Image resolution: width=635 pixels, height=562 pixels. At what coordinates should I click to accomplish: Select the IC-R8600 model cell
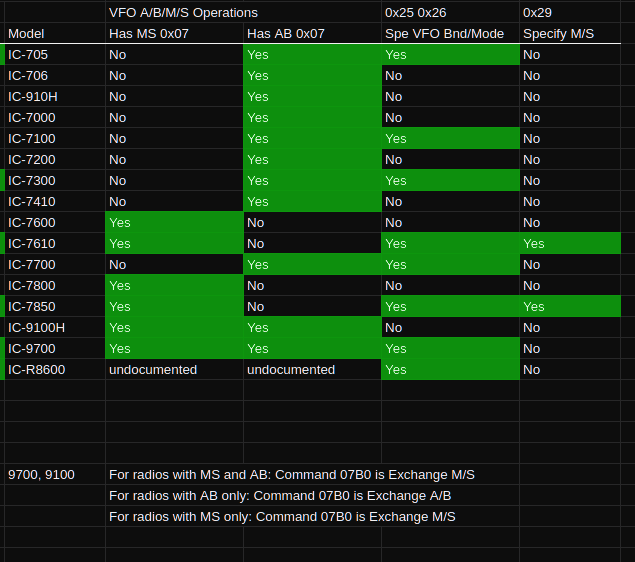[x=55, y=370]
